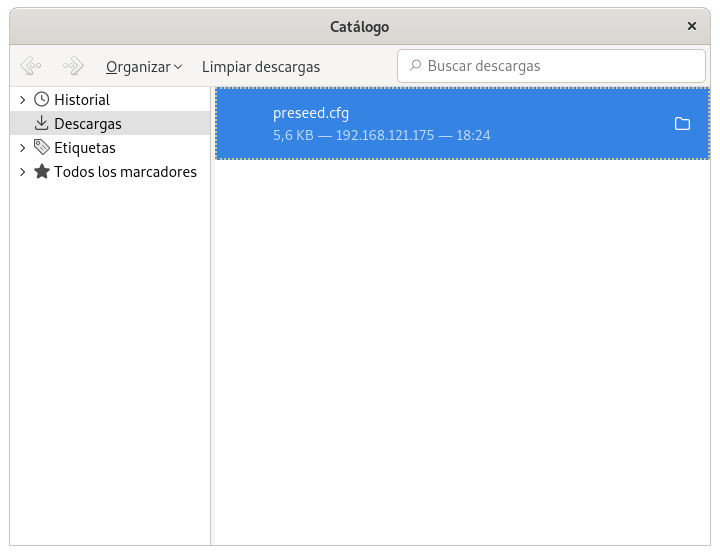This screenshot has height=555, width=720.
Task: Select Historial in the sidebar
Action: (x=82, y=100)
